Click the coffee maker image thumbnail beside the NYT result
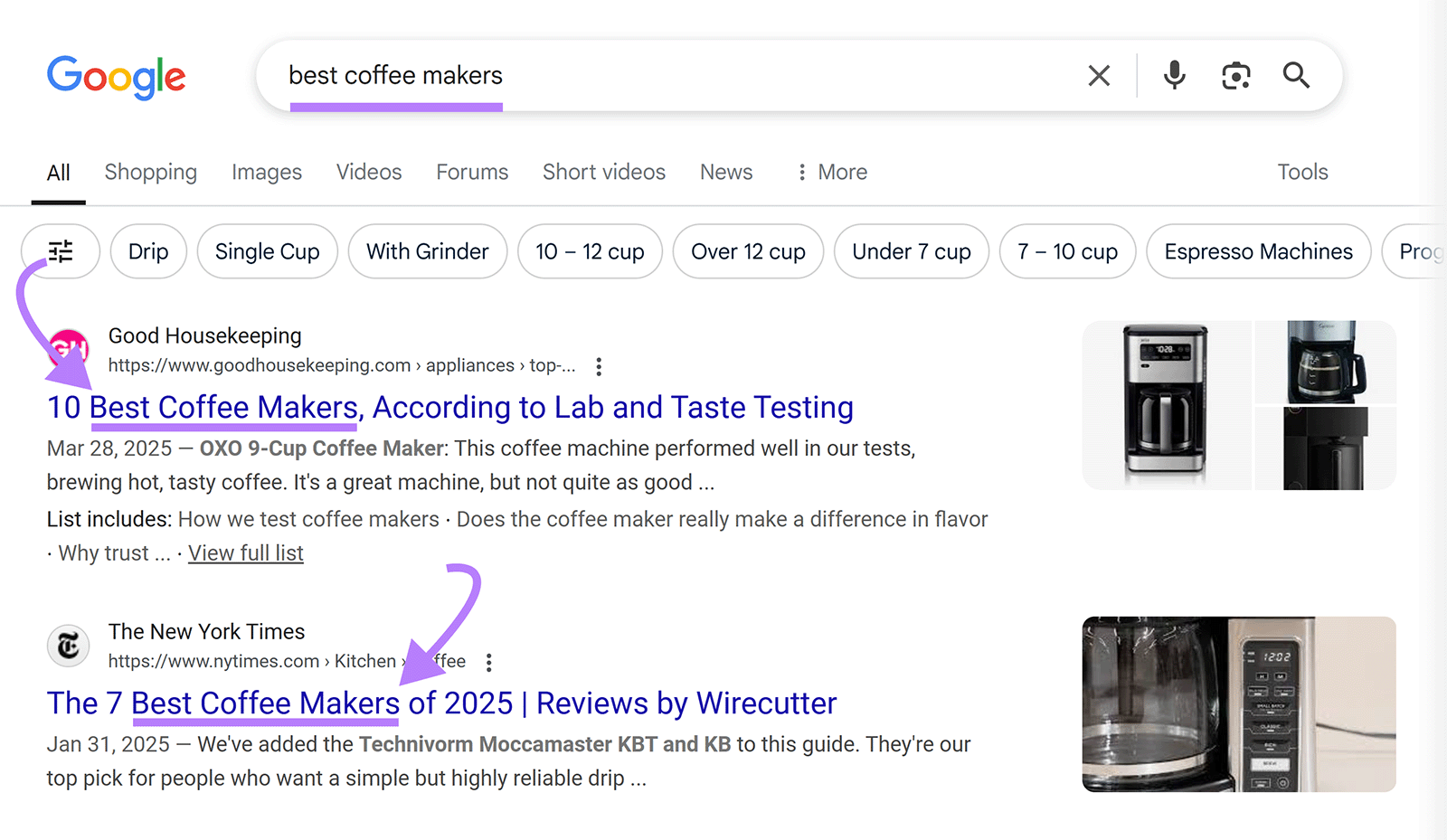This screenshot has height=840, width=1447. coord(1238,706)
